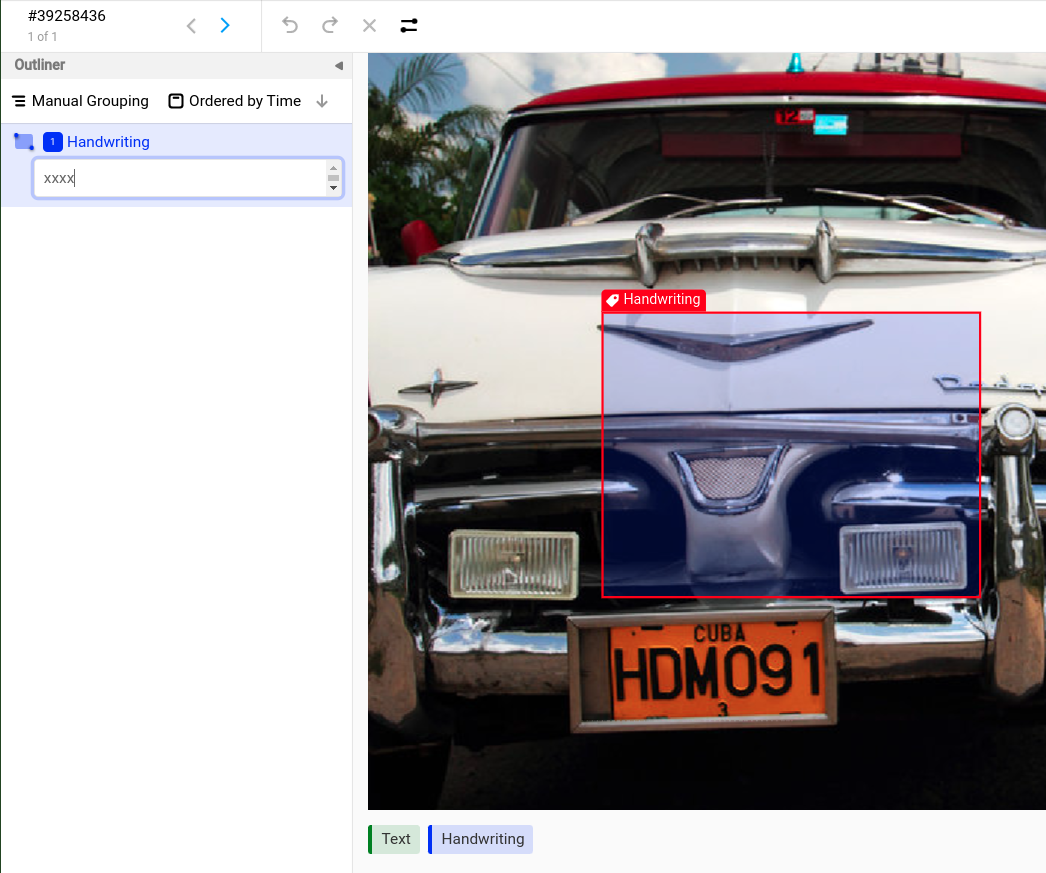Image resolution: width=1046 pixels, height=873 pixels.
Task: Click the blue number 1 region badge
Action: tap(53, 142)
